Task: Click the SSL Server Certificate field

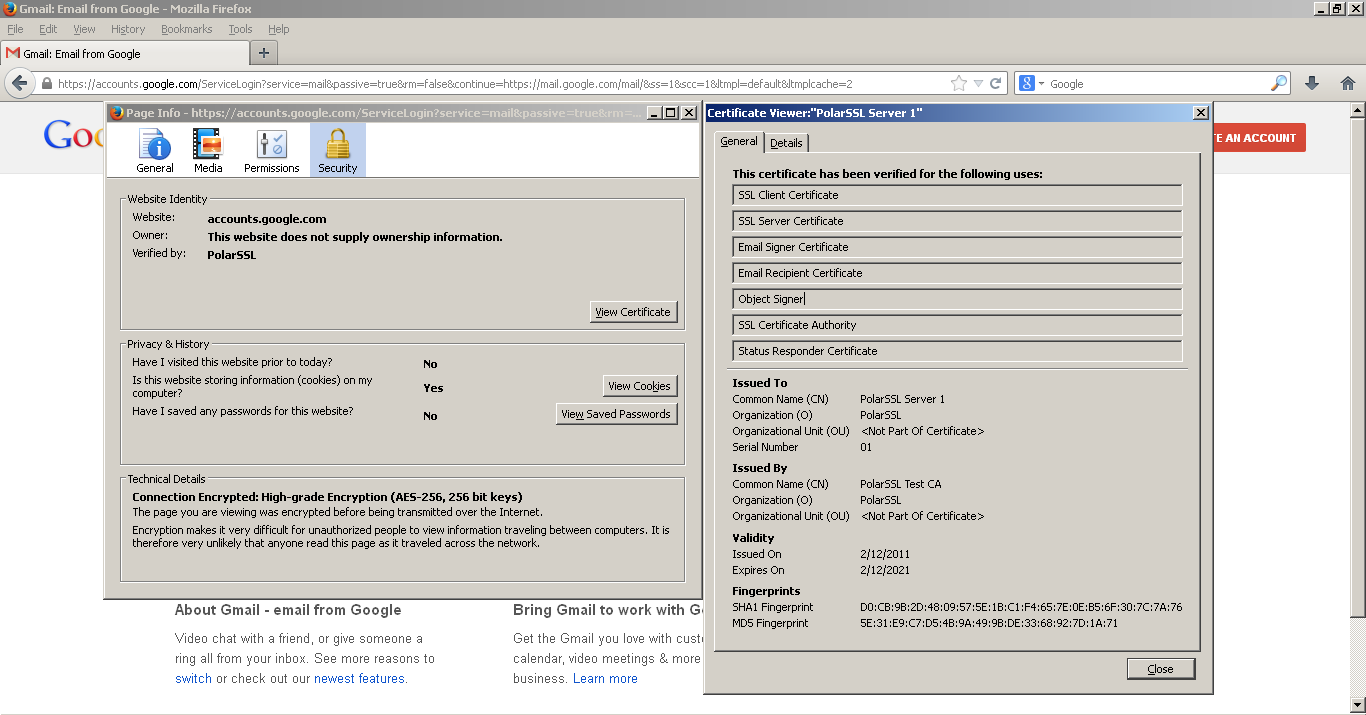Action: (x=957, y=221)
